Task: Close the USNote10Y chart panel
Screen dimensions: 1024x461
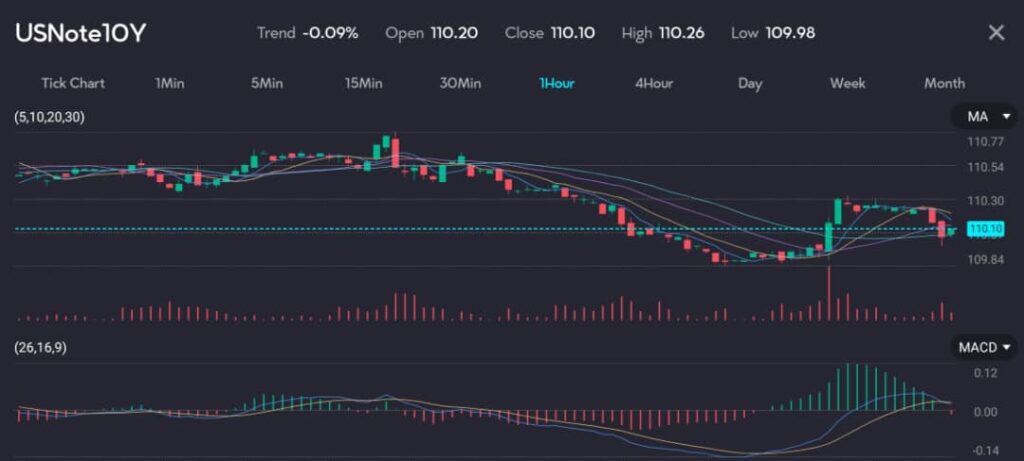Action: click(996, 32)
